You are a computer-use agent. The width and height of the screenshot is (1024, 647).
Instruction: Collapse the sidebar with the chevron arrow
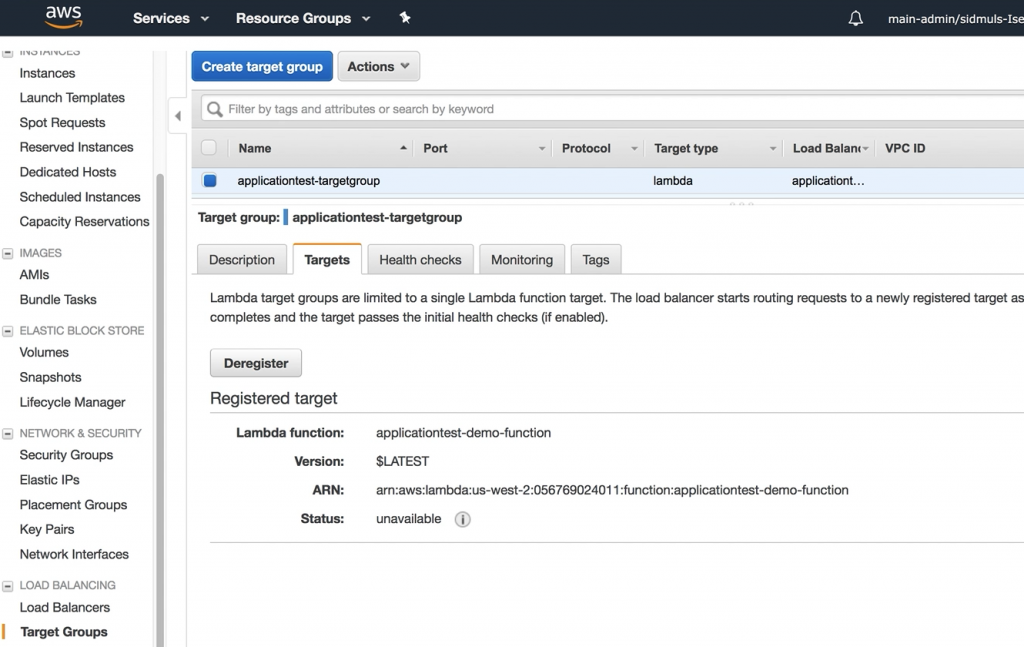tap(176, 116)
